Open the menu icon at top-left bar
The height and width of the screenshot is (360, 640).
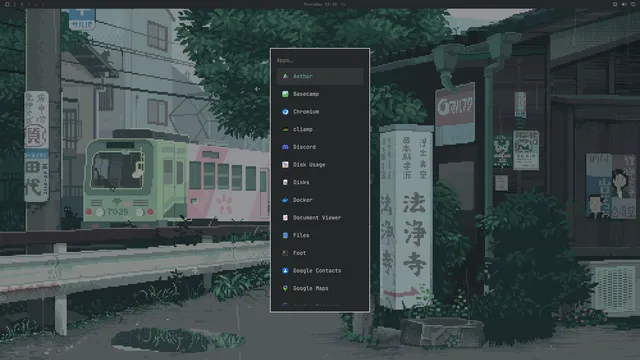[x=7, y=4]
